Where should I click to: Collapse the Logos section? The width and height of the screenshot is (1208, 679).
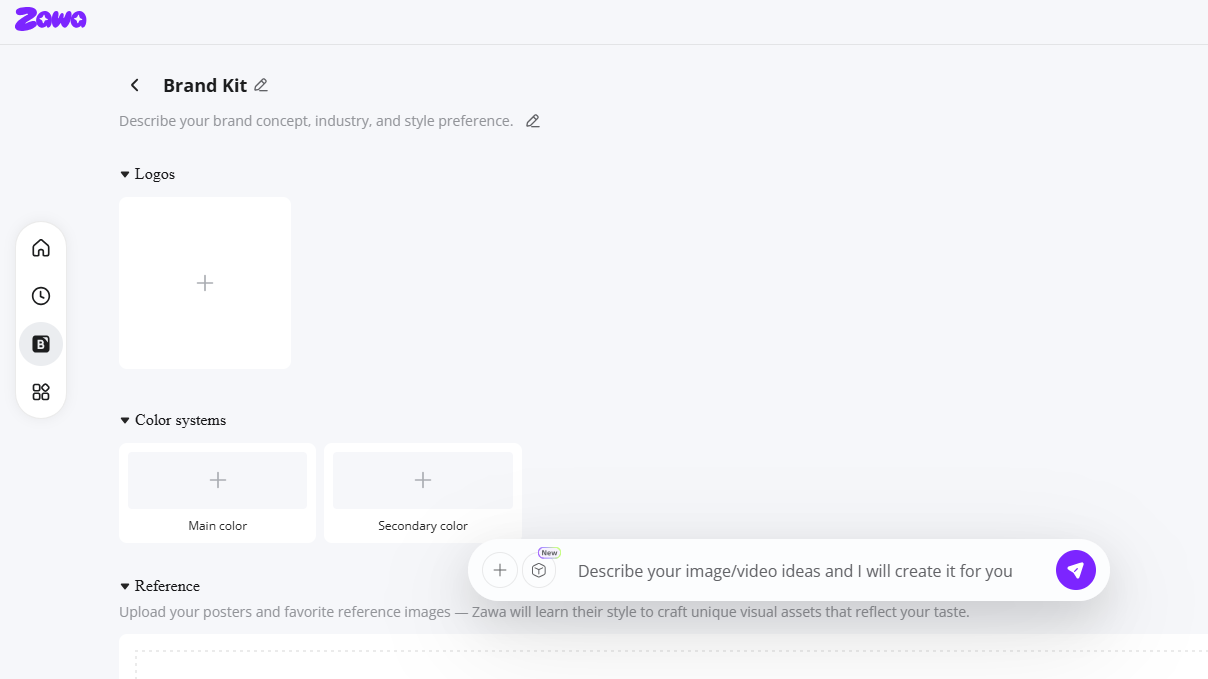(x=125, y=175)
